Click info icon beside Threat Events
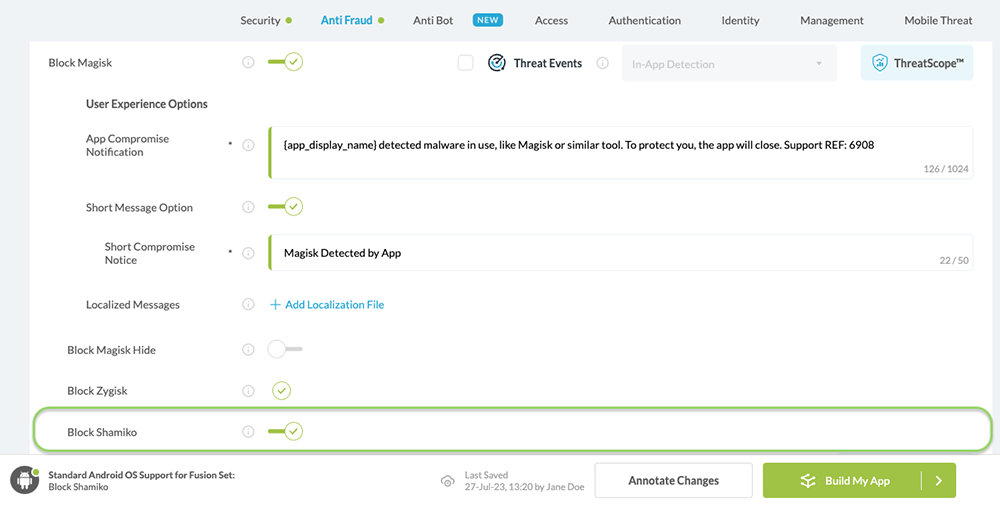 602,63
